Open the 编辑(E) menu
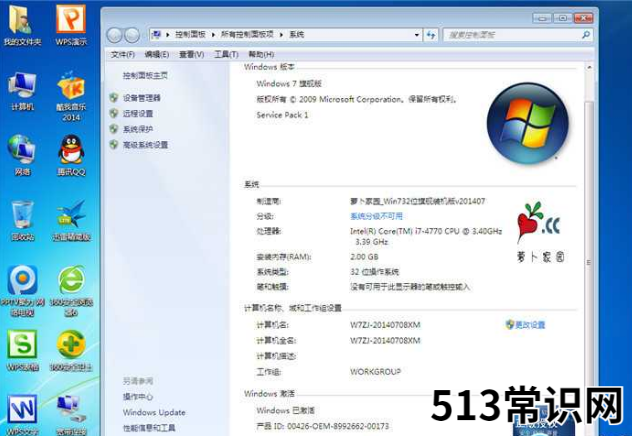 (157, 54)
